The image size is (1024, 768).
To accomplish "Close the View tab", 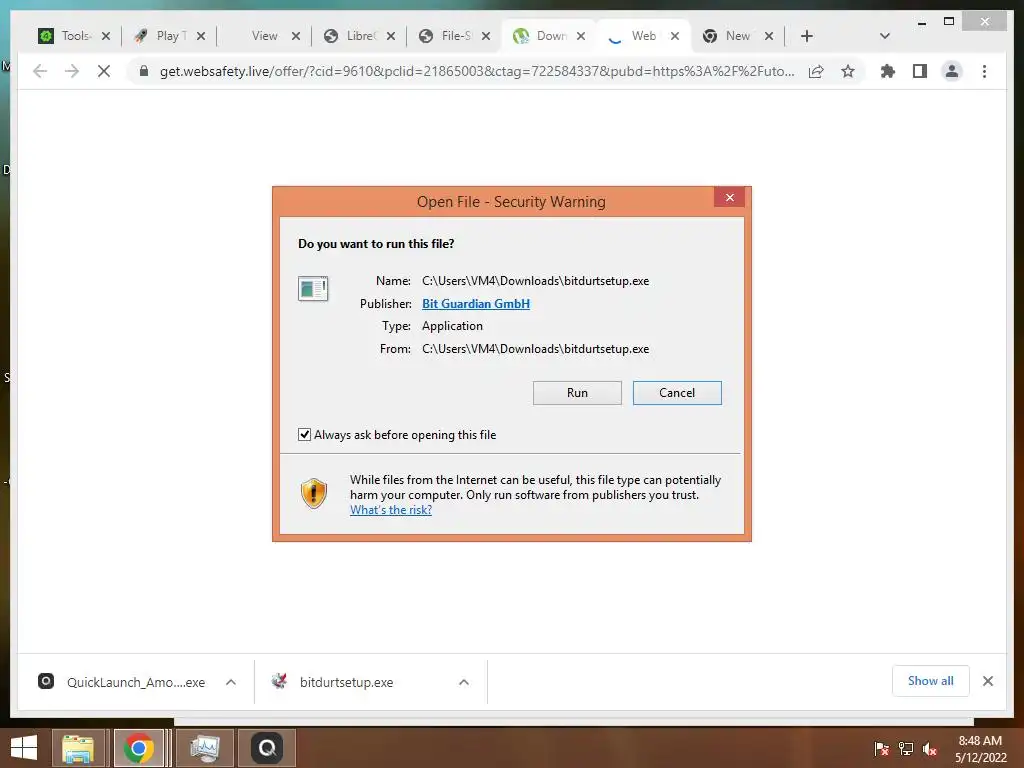I will coord(296,36).
